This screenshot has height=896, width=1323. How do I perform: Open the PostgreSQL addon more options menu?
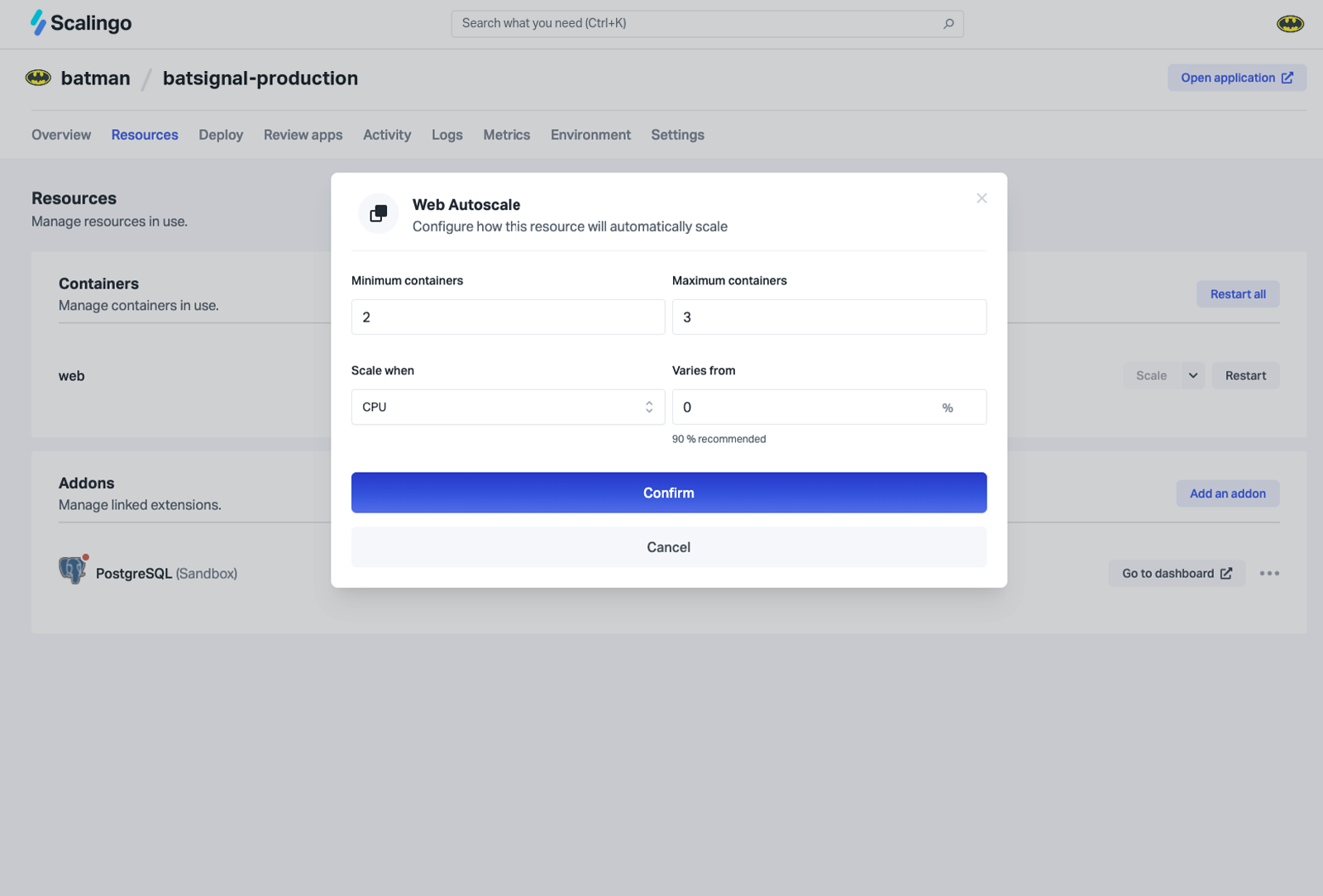[x=1269, y=574]
